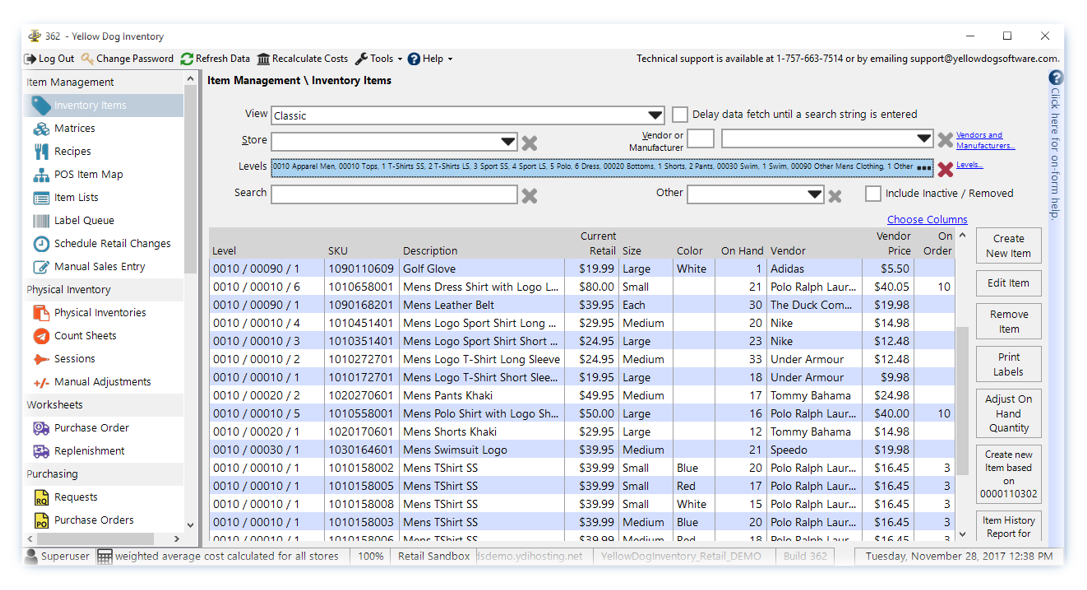The image size is (1087, 590).
Task: Open Physical Inventories icon
Action: (42, 313)
